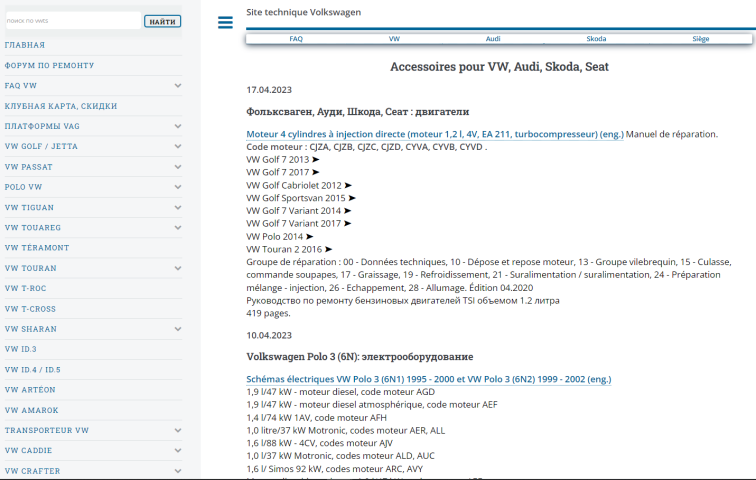Screen dimensions: 756x480
Task: Open VW T-ROC sidebar item
Action: pyautogui.click(x=26, y=288)
